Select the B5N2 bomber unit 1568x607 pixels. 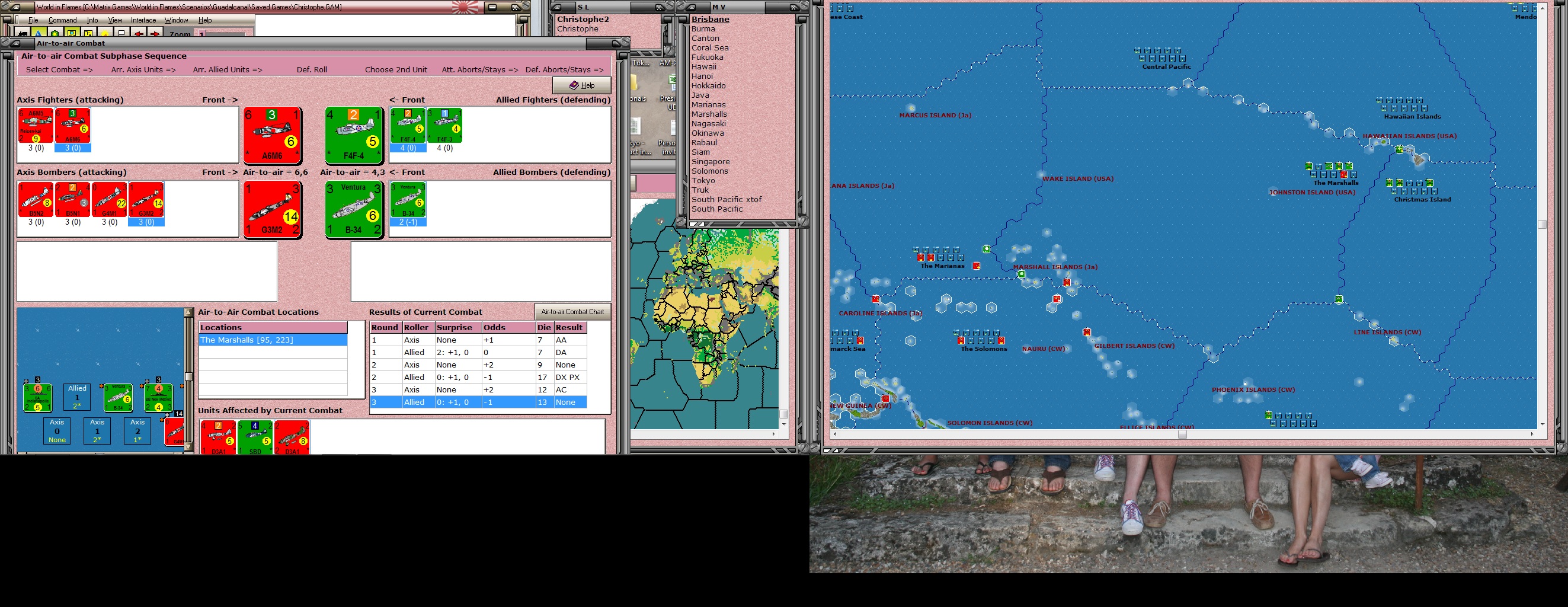coord(36,200)
